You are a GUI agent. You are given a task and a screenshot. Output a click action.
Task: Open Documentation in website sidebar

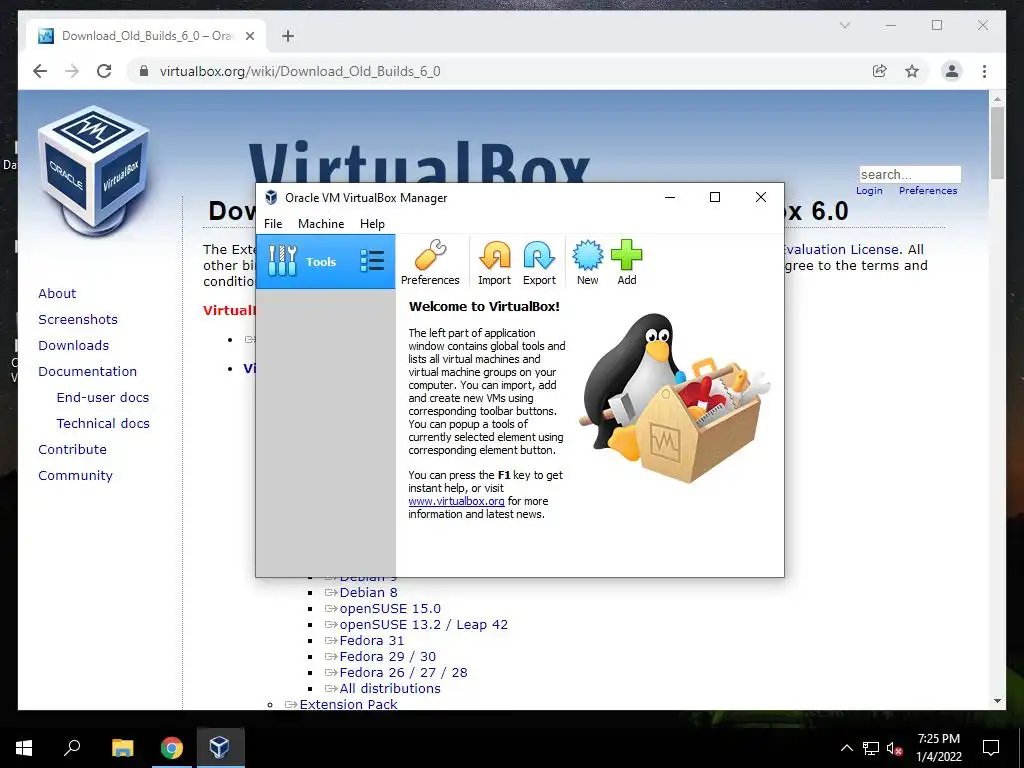point(88,372)
